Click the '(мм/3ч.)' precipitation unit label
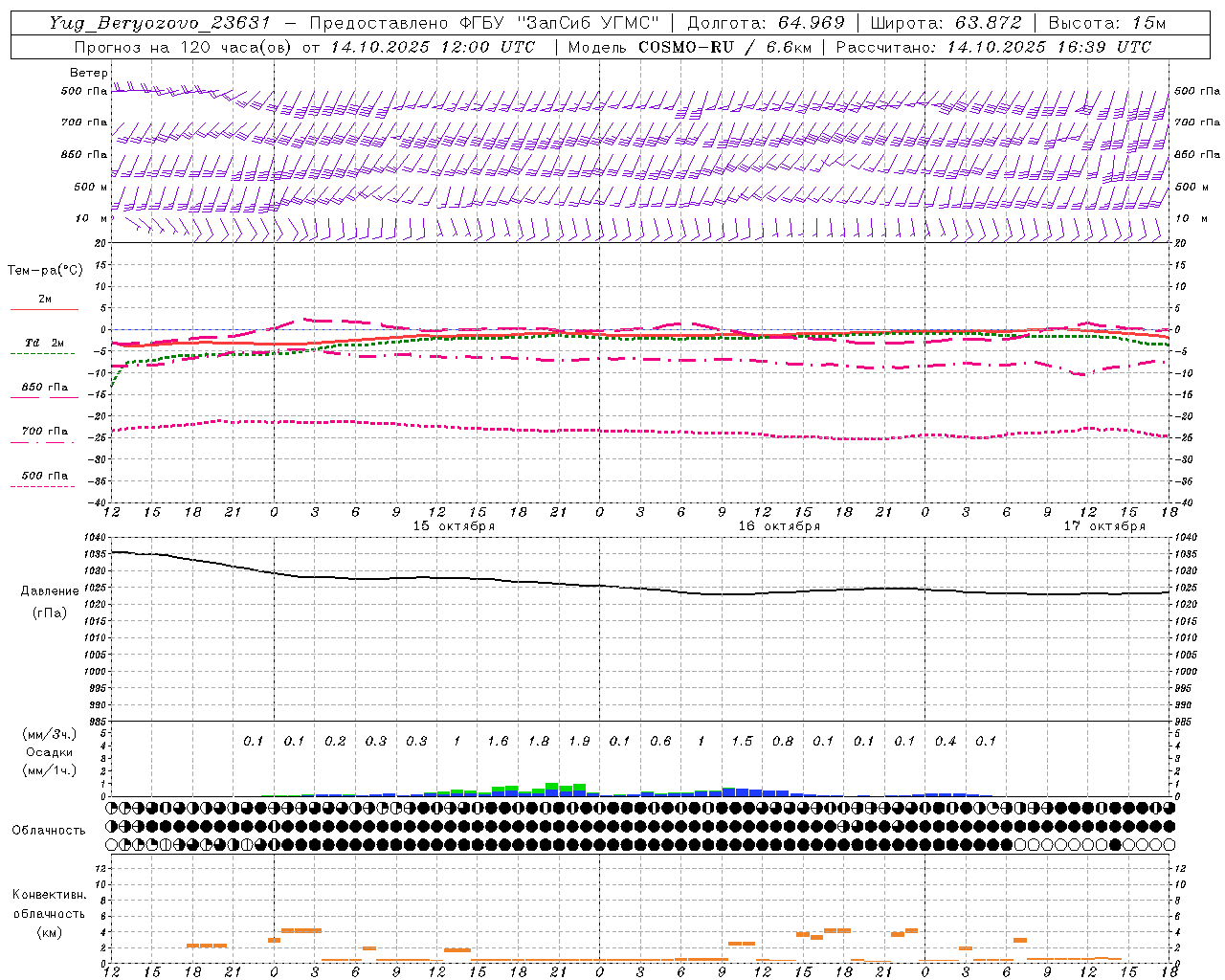This screenshot has width=1225, height=980. point(50,734)
